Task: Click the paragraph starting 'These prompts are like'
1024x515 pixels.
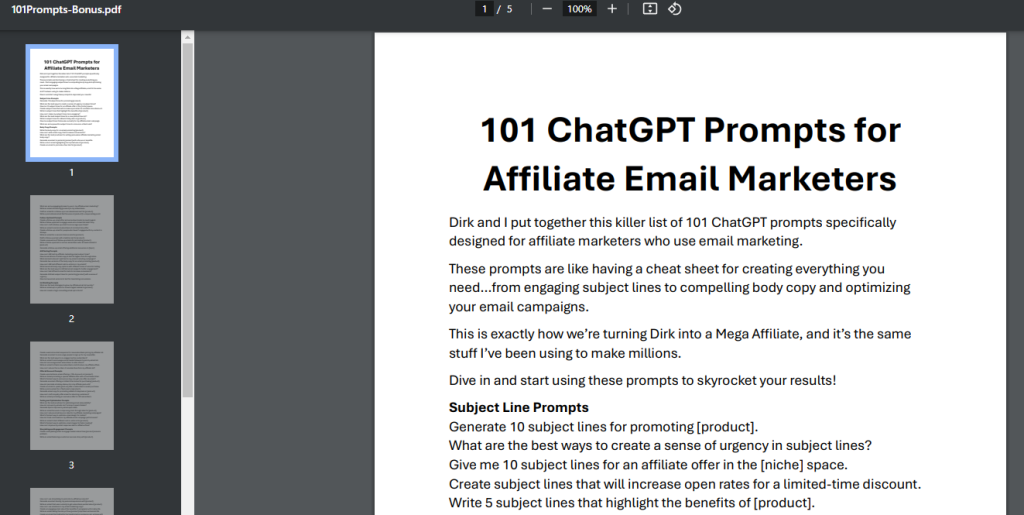Action: 679,287
